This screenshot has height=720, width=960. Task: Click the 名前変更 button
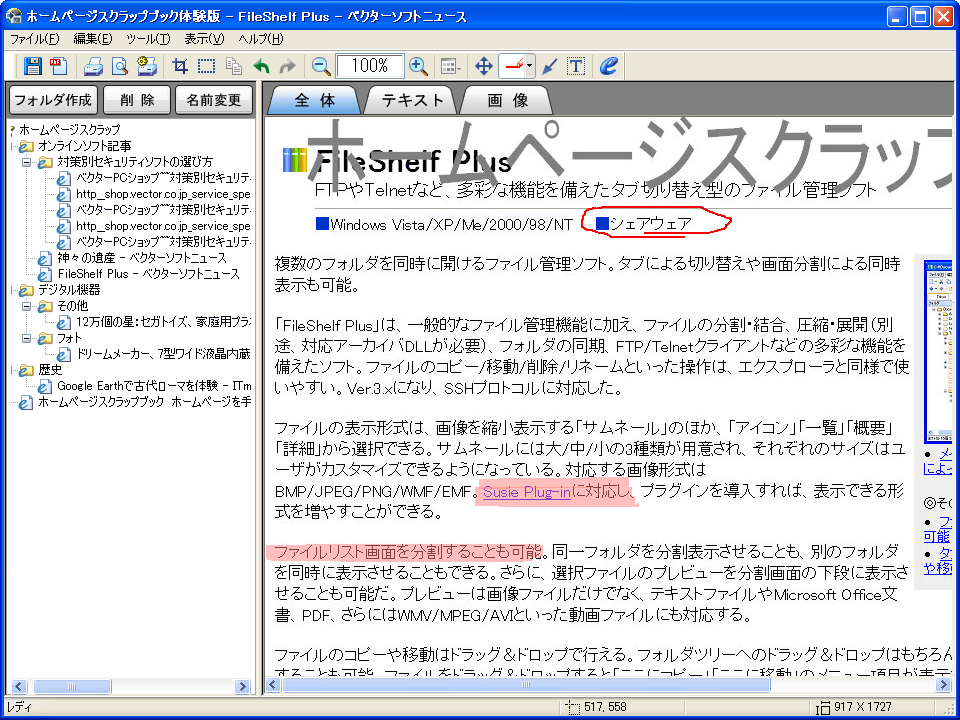pyautogui.click(x=214, y=100)
